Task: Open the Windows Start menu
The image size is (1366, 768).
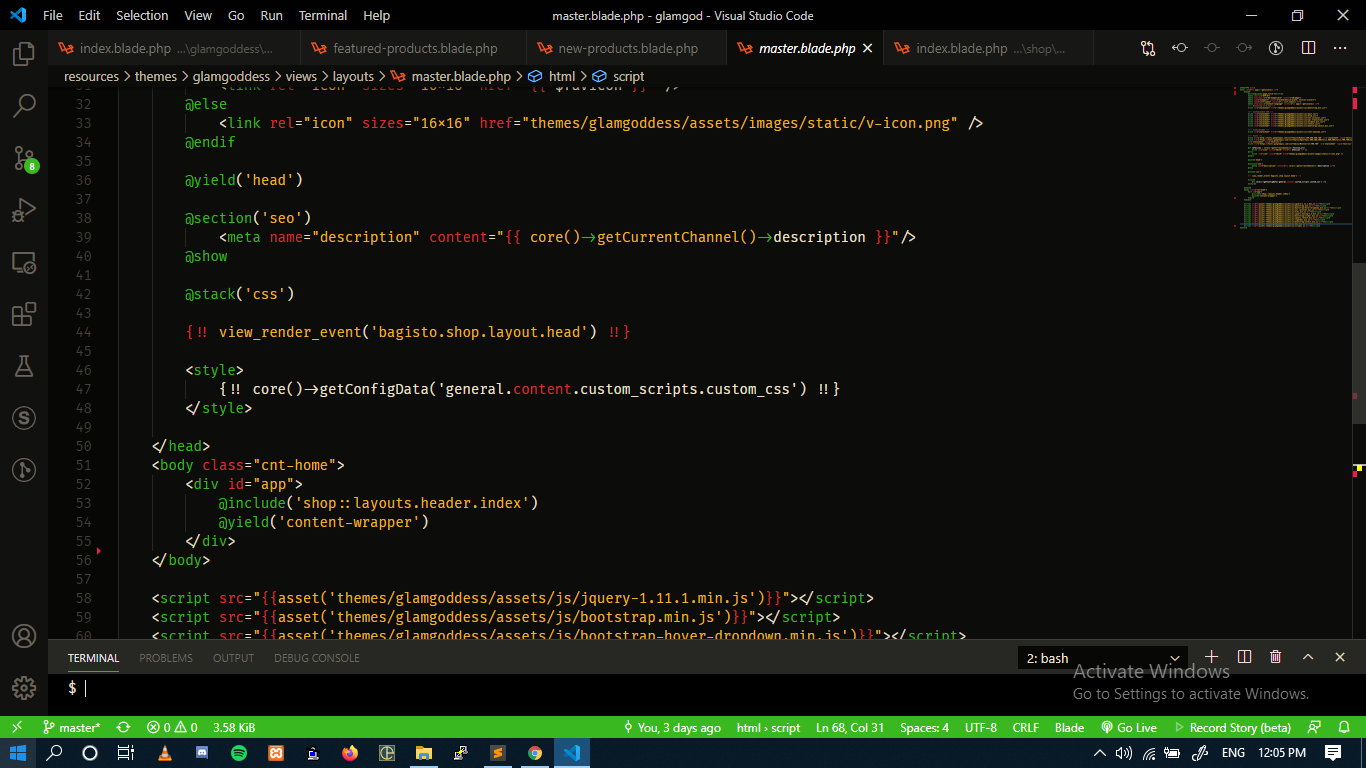Action: pyautogui.click(x=18, y=753)
